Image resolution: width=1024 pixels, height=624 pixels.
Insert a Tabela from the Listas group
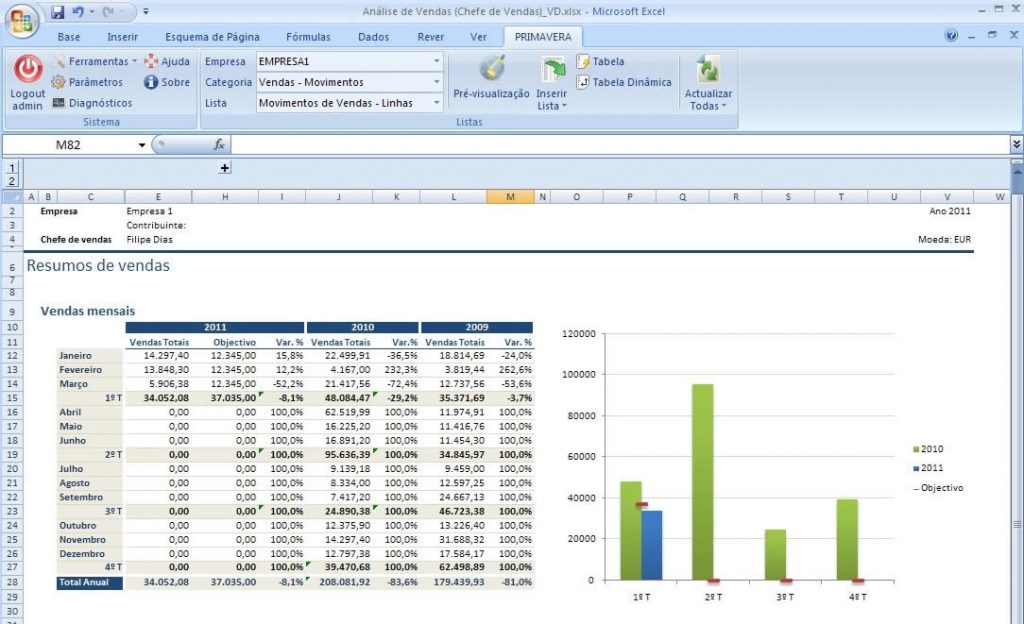[601, 61]
